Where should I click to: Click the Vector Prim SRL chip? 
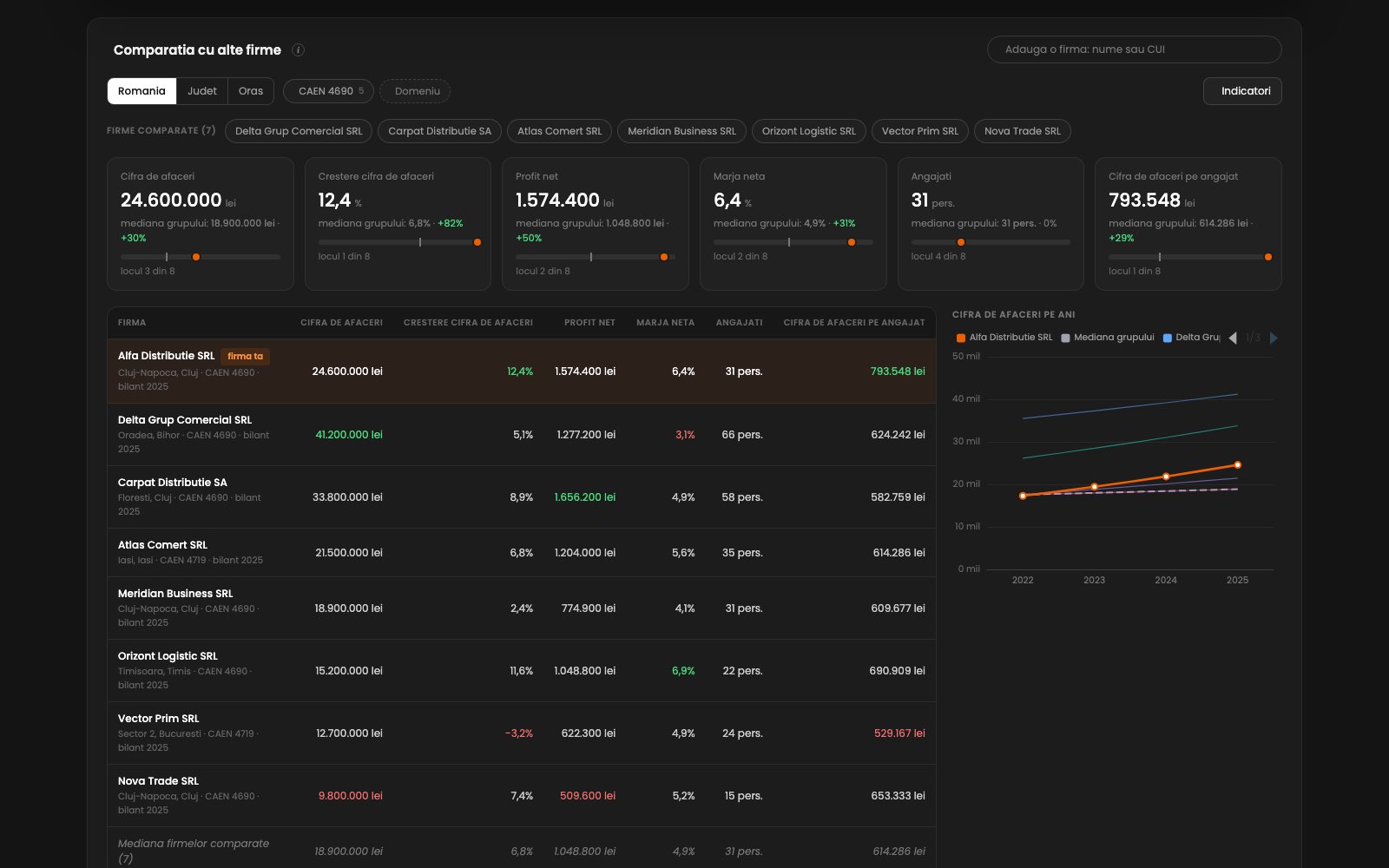(x=920, y=131)
